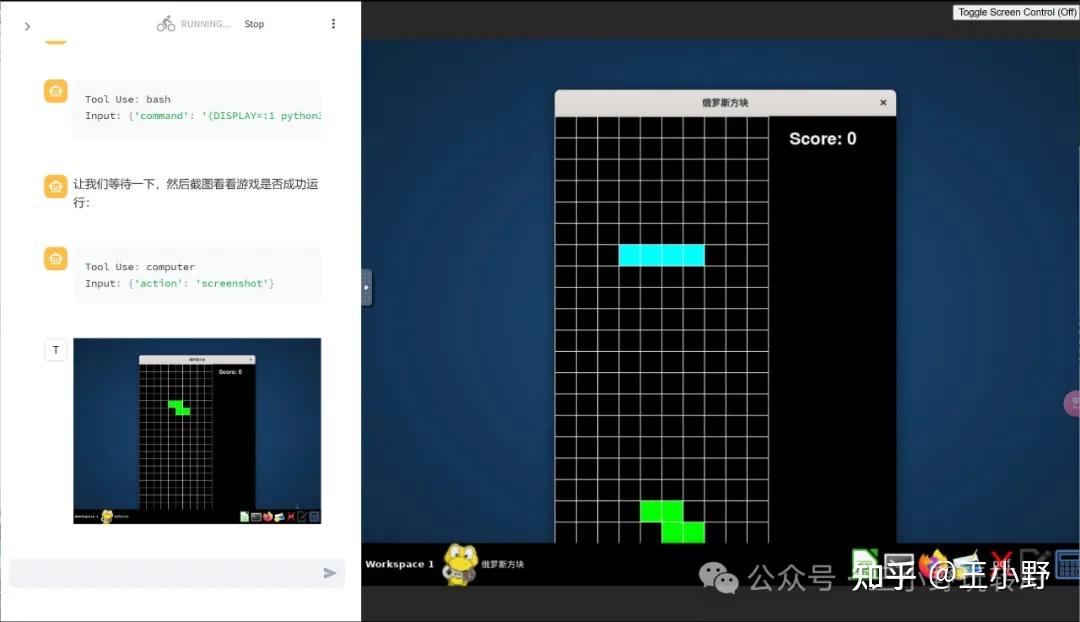Click the 俄罗斯方块 window title bar
This screenshot has width=1080, height=622.
(x=725, y=103)
